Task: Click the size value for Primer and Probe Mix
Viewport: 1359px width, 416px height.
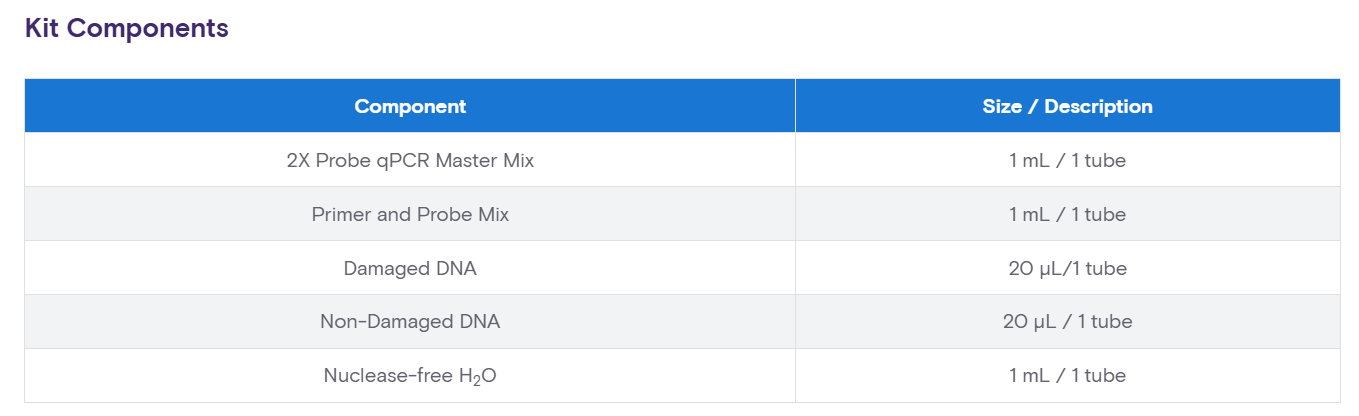Action: tap(1067, 214)
